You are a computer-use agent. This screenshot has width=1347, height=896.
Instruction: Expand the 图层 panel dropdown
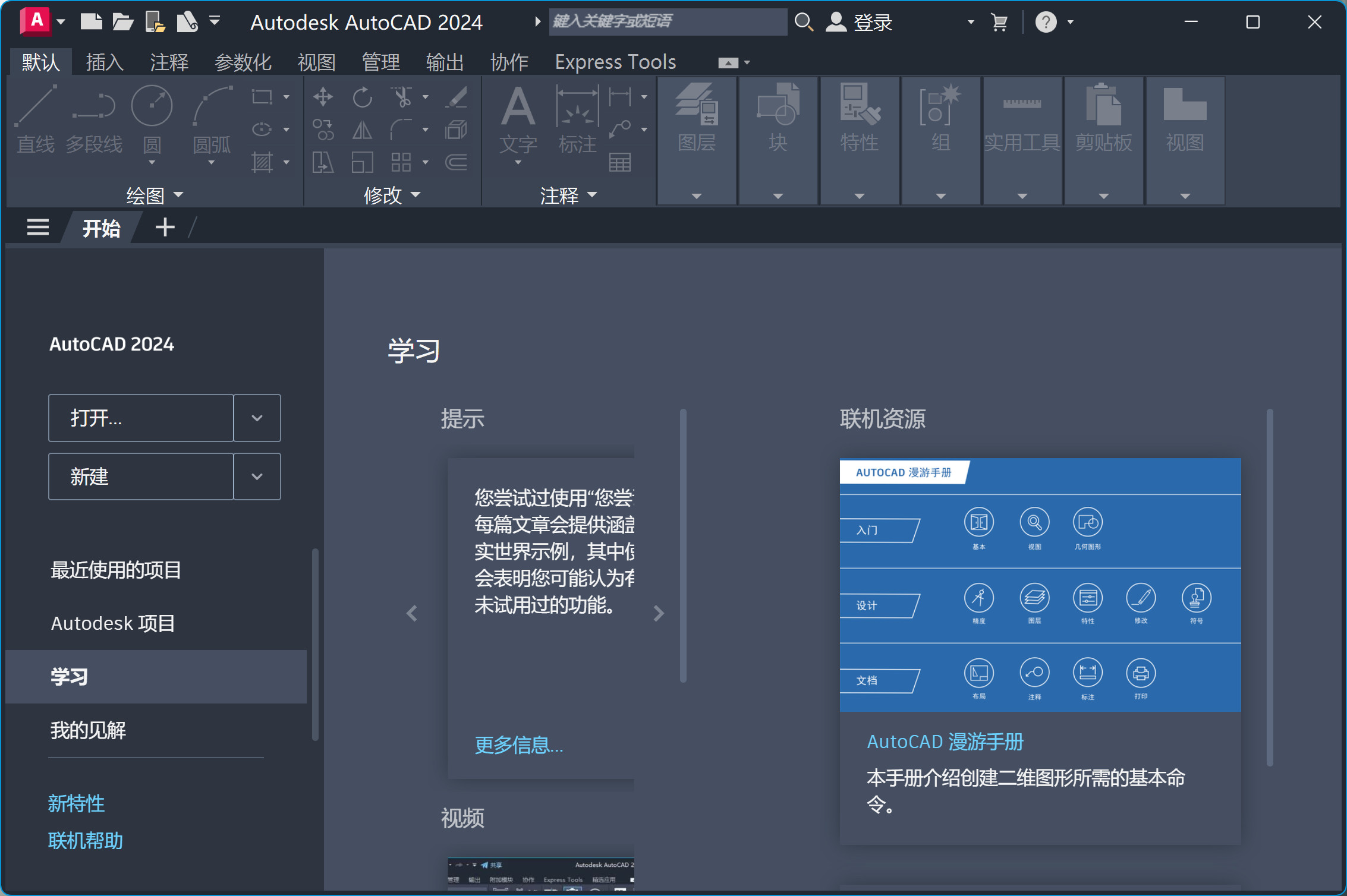pos(697,196)
